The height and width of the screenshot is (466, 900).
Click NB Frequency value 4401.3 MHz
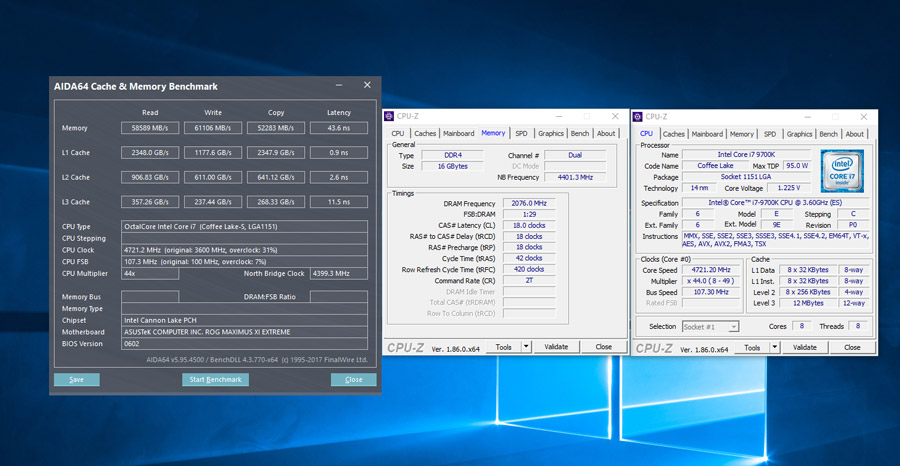pos(575,177)
